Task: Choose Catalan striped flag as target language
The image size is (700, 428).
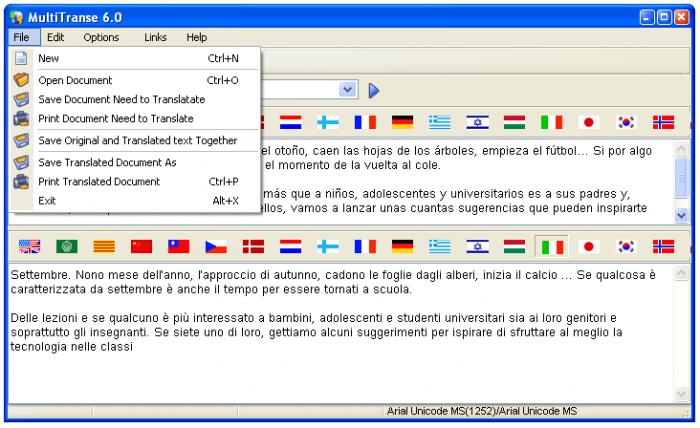Action: (104, 246)
